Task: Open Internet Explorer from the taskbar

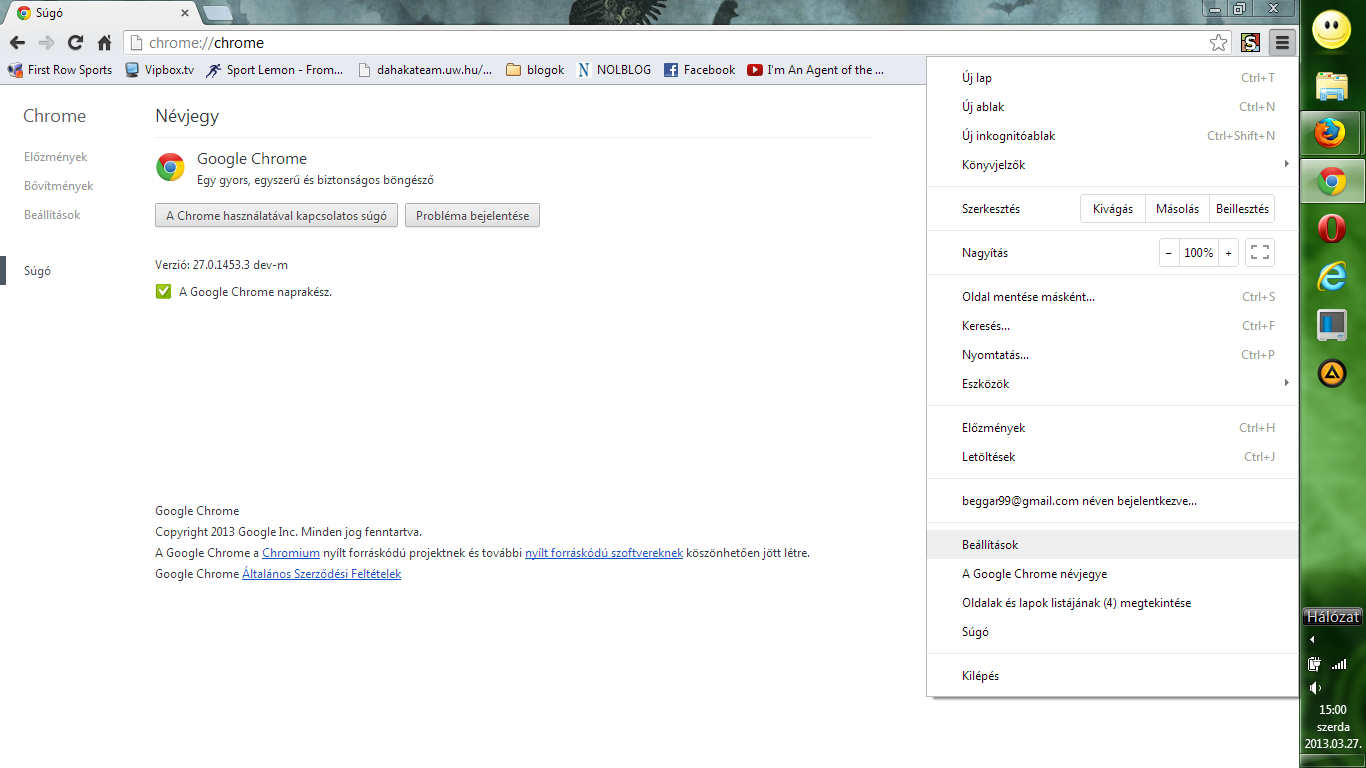Action: [x=1332, y=277]
